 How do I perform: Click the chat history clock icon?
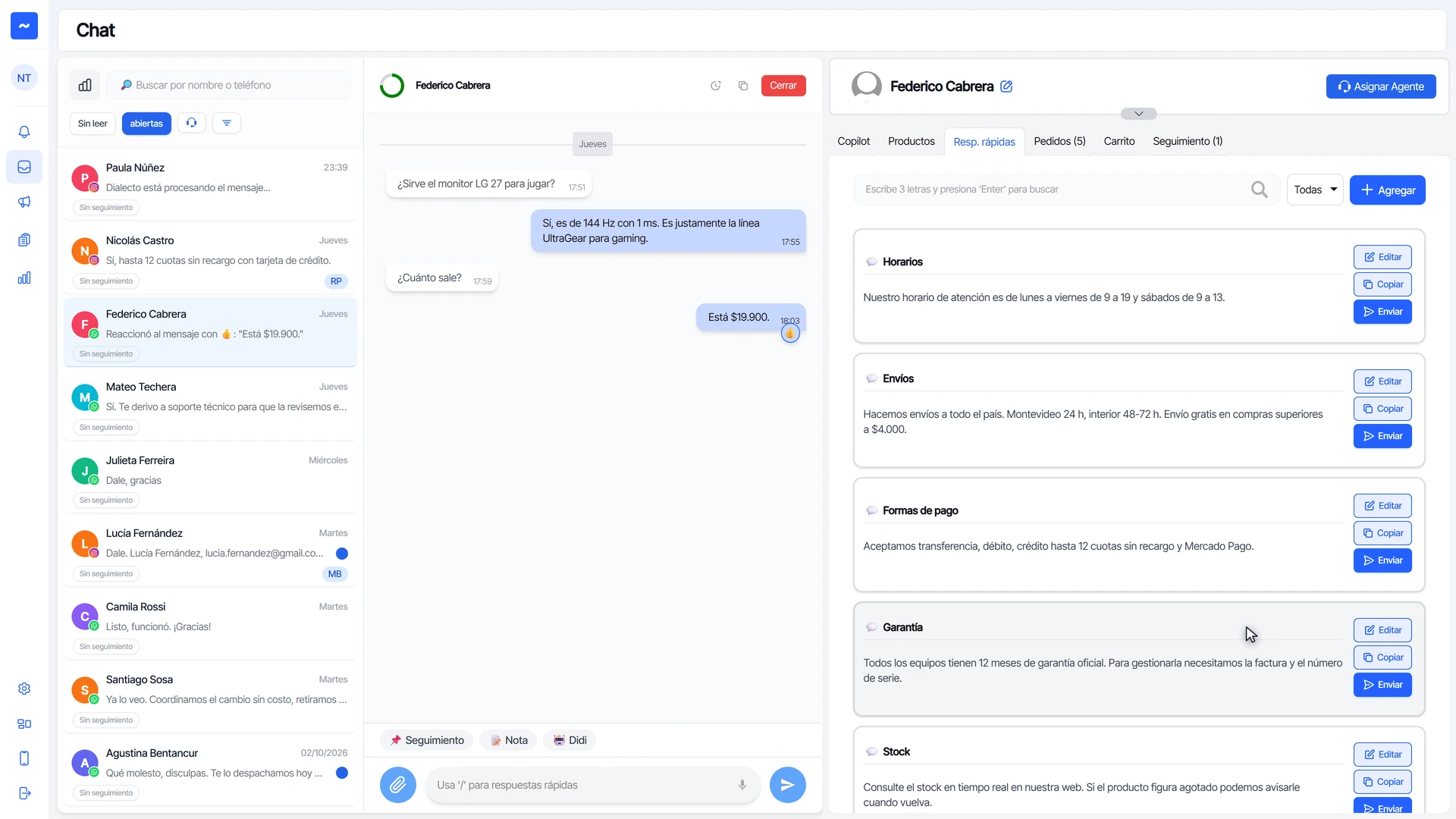point(715,86)
